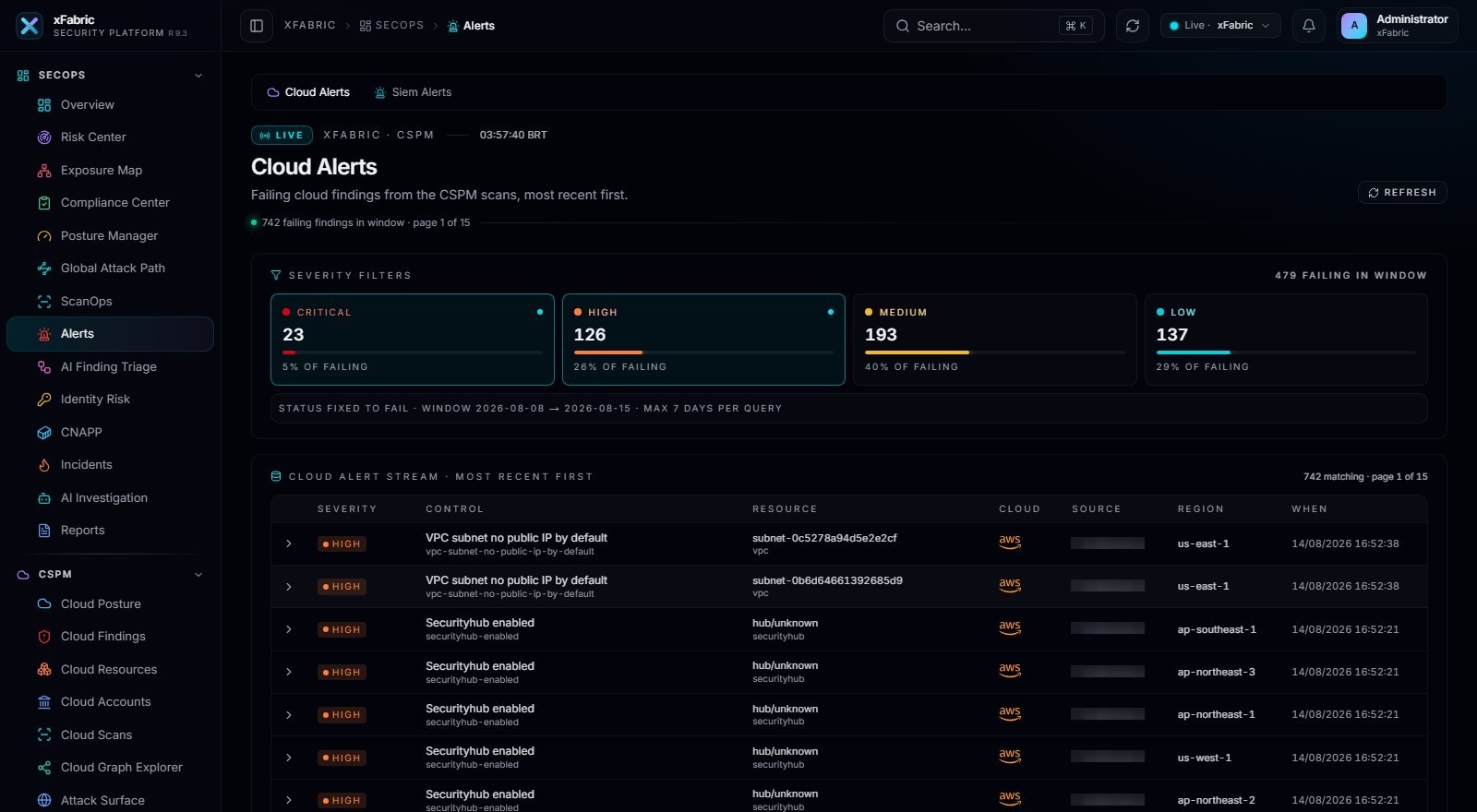Open the Attack Surface globe icon
Image resolution: width=1477 pixels, height=812 pixels.
[43, 801]
